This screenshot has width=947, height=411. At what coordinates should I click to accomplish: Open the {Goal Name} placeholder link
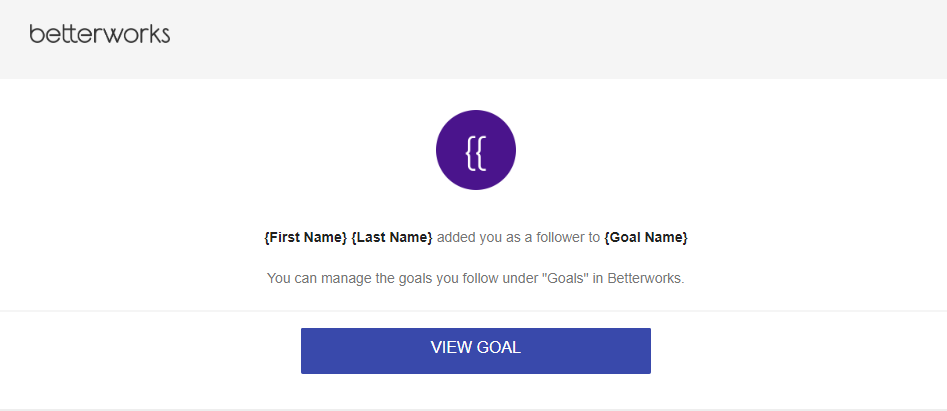[x=646, y=238]
